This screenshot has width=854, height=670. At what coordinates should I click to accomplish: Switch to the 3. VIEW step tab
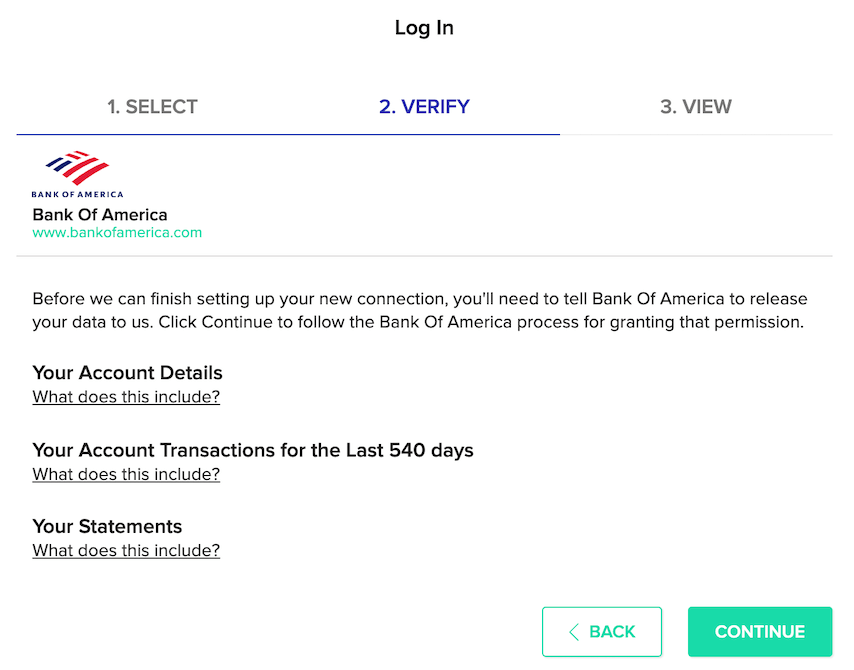coord(696,107)
